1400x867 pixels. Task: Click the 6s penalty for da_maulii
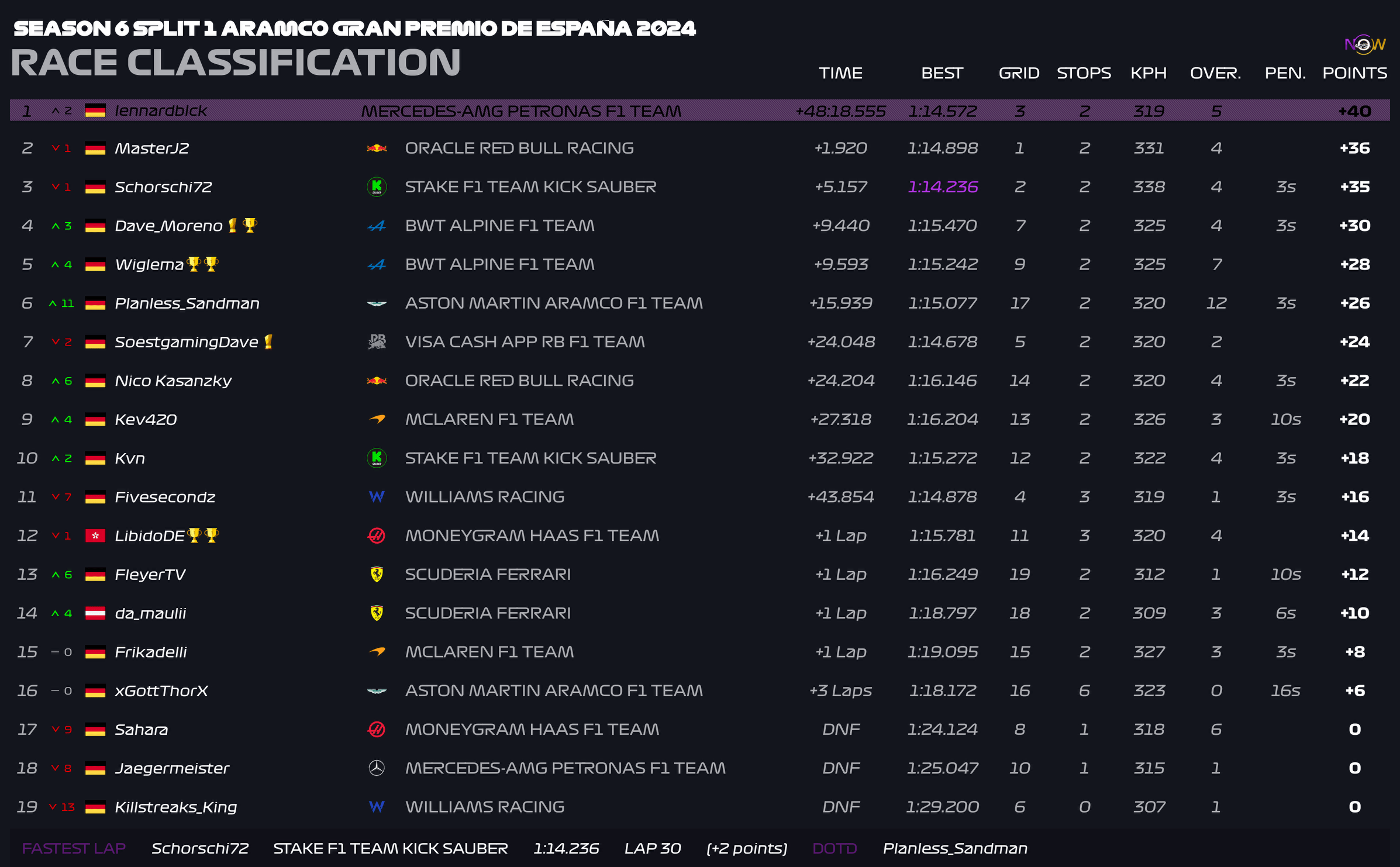coord(1285,613)
